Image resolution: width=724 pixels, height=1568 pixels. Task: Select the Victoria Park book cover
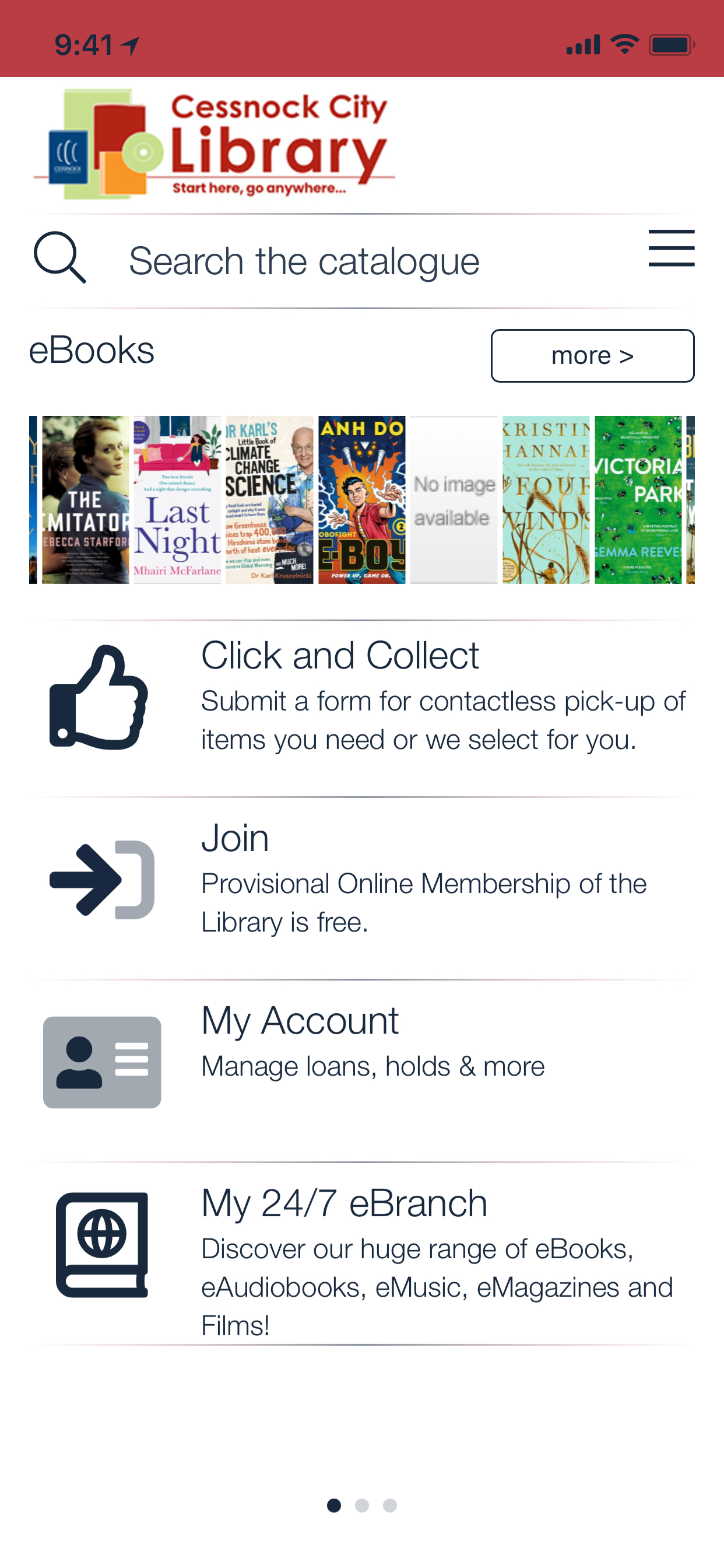pyautogui.click(x=638, y=500)
